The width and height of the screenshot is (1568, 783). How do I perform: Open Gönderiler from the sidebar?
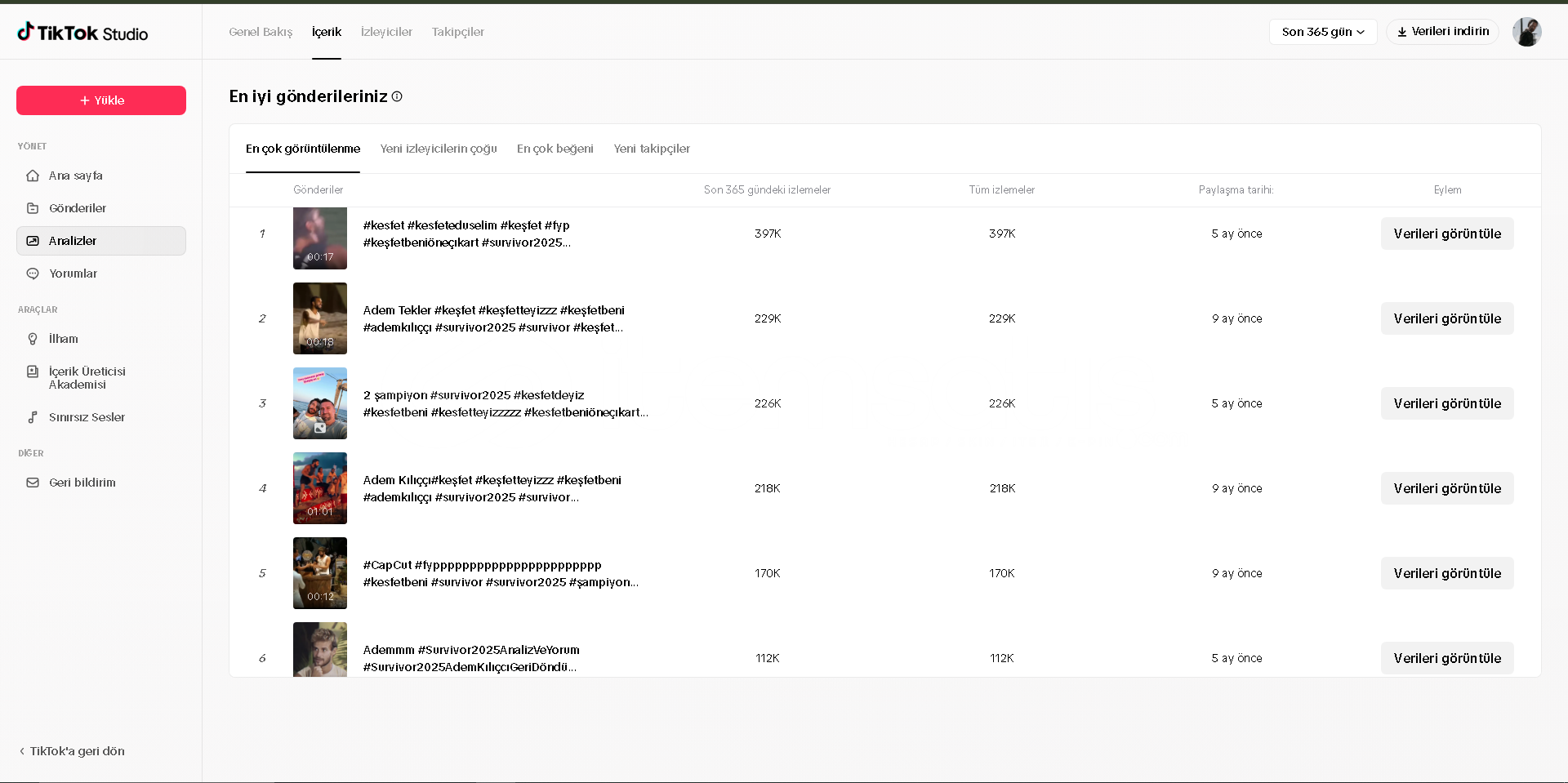(x=78, y=208)
